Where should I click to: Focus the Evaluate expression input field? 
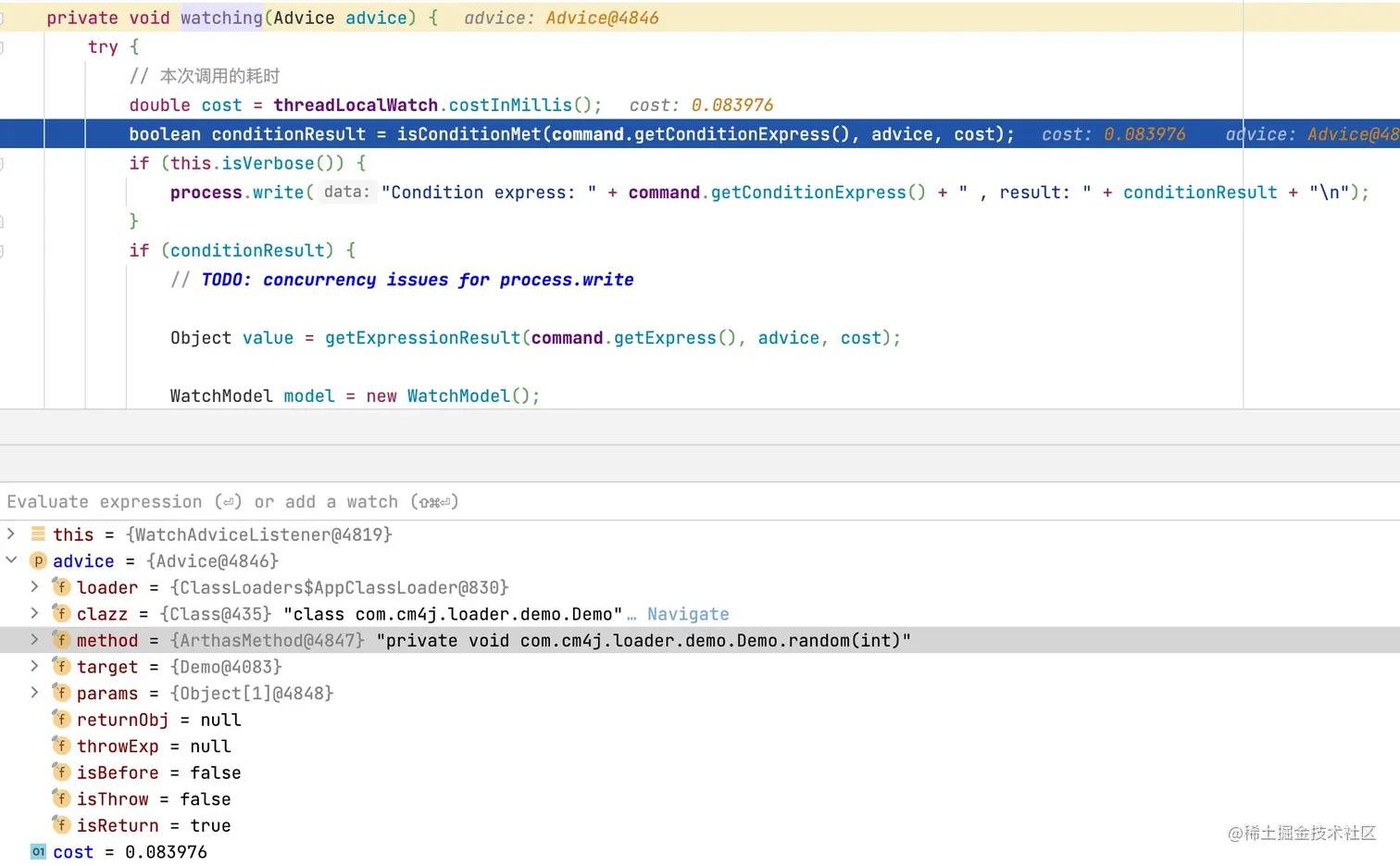[648, 502]
